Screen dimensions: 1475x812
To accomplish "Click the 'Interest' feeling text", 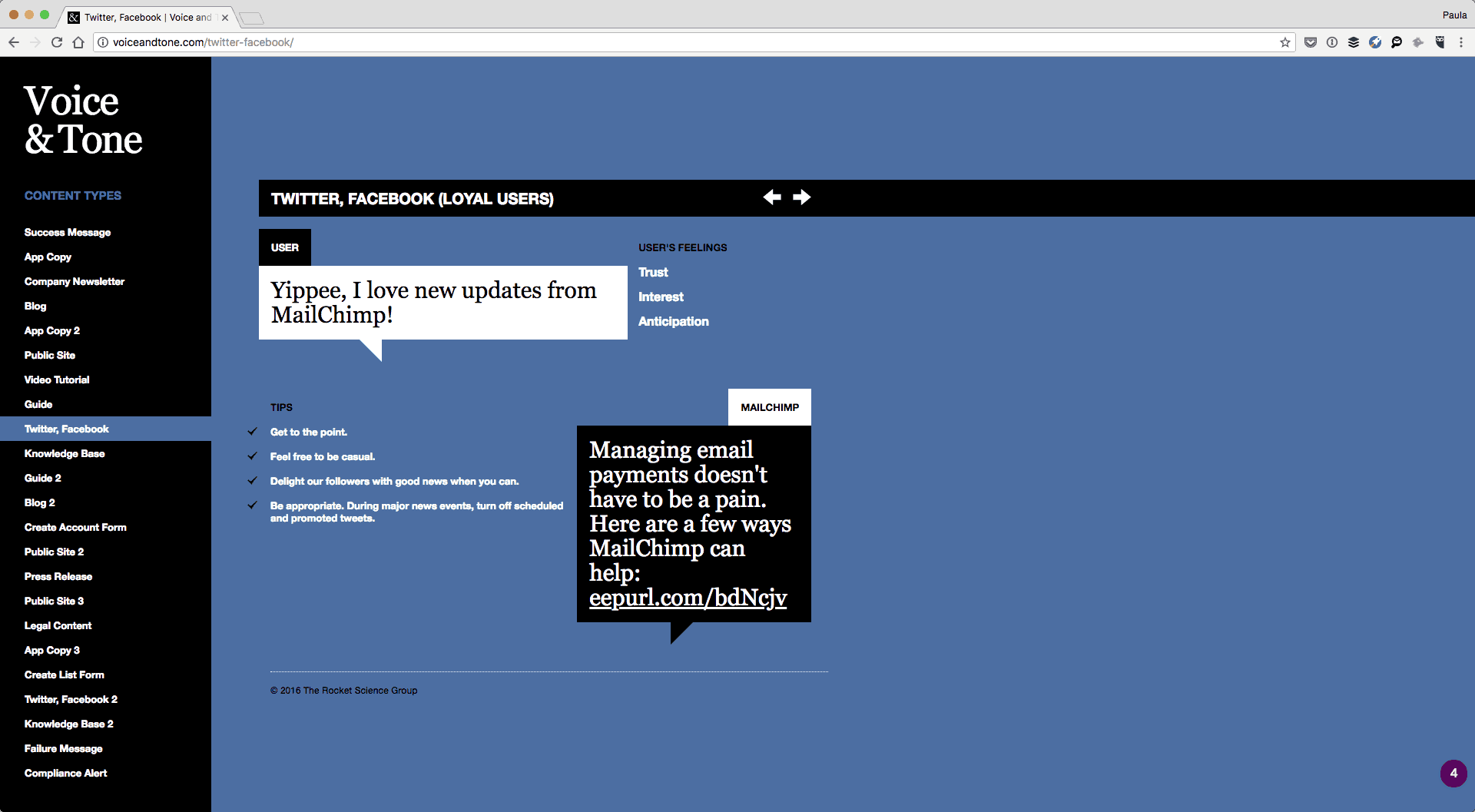I will click(661, 297).
